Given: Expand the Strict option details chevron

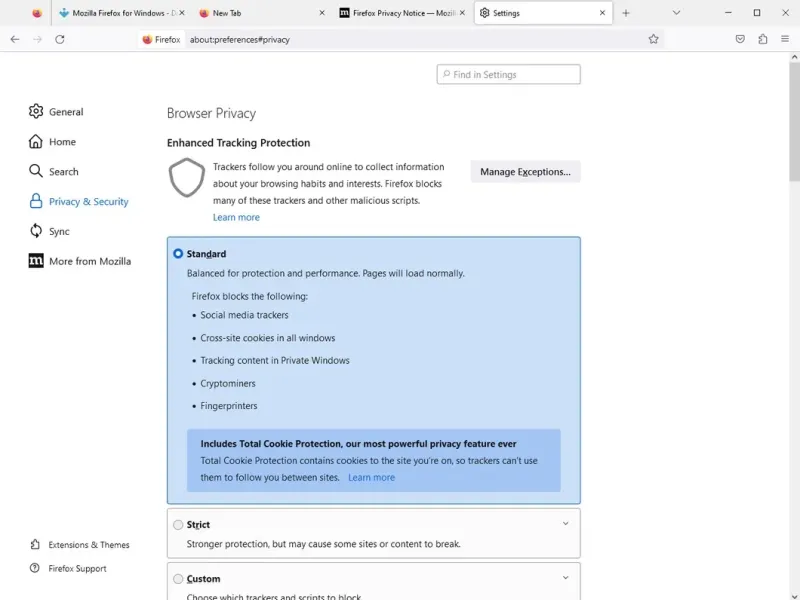Looking at the screenshot, I should tap(565, 523).
